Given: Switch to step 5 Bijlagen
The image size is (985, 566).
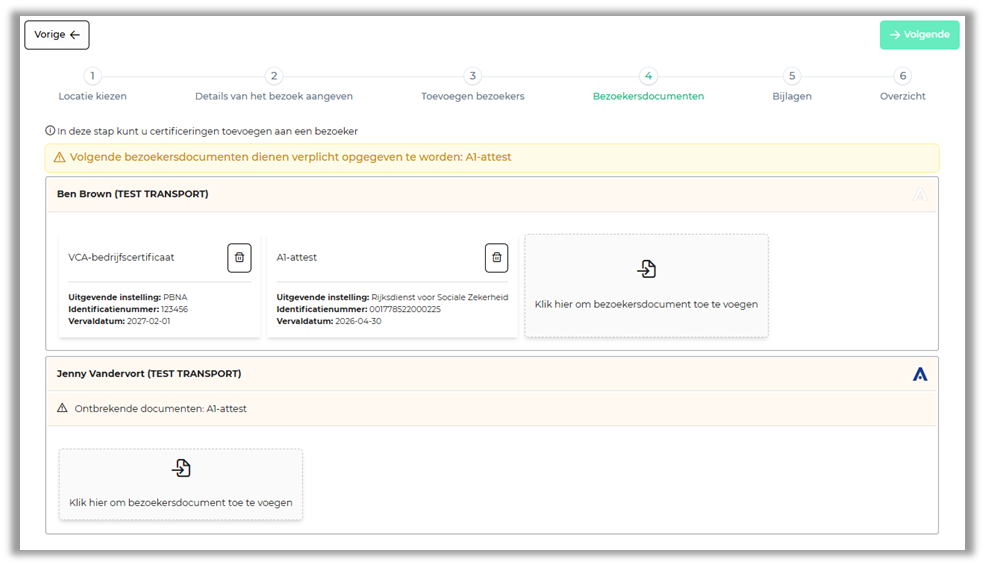Looking at the screenshot, I should pyautogui.click(x=792, y=77).
